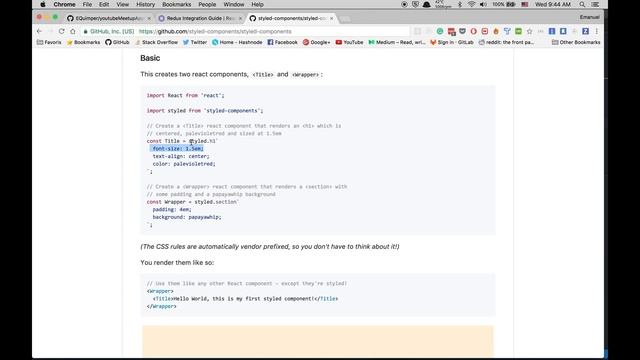Click the blue funnel extension icon
640x360 pixels.
(x=507, y=31)
